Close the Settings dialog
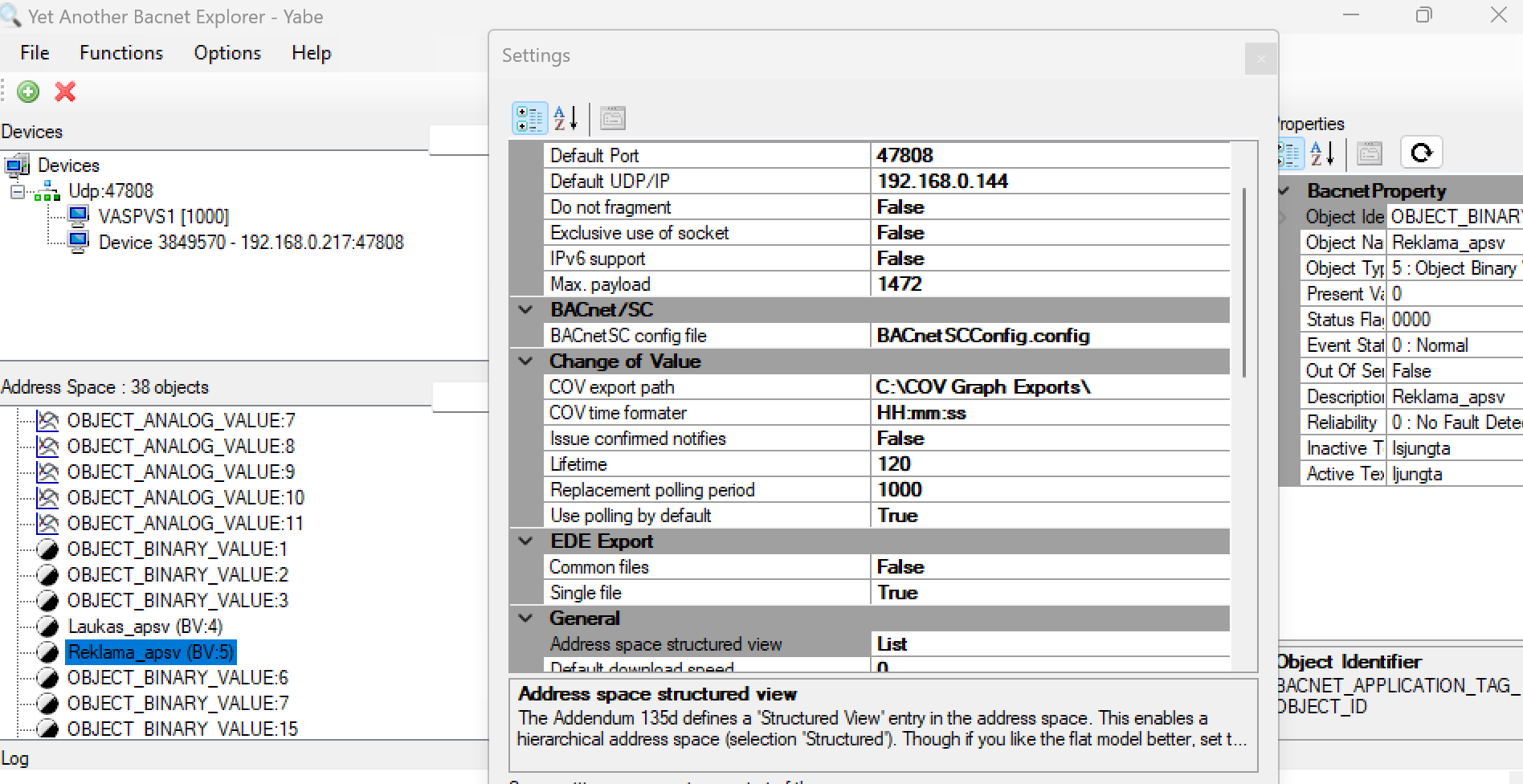The width and height of the screenshot is (1523, 784). click(1260, 59)
